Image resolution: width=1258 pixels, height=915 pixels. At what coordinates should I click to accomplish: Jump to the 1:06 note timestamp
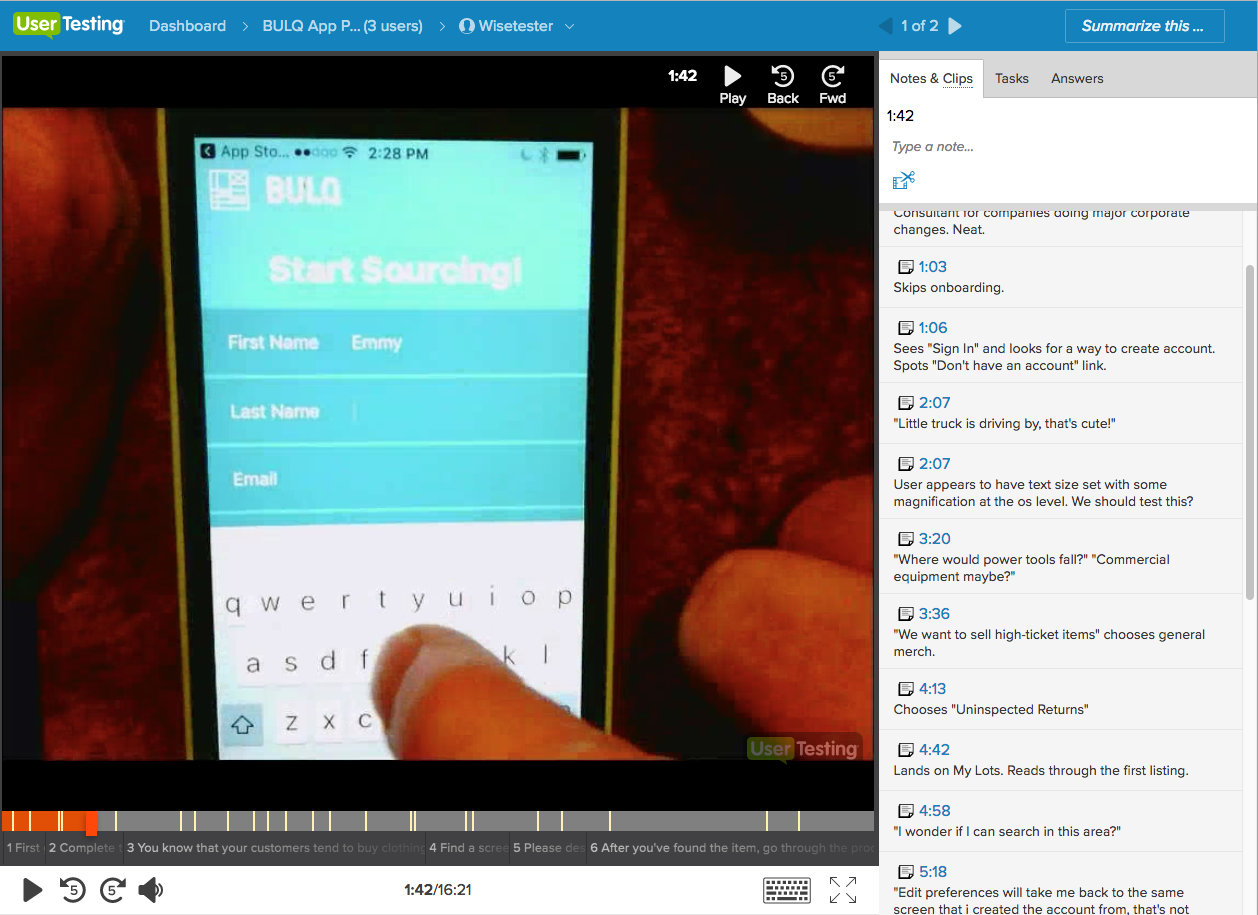[x=933, y=328]
